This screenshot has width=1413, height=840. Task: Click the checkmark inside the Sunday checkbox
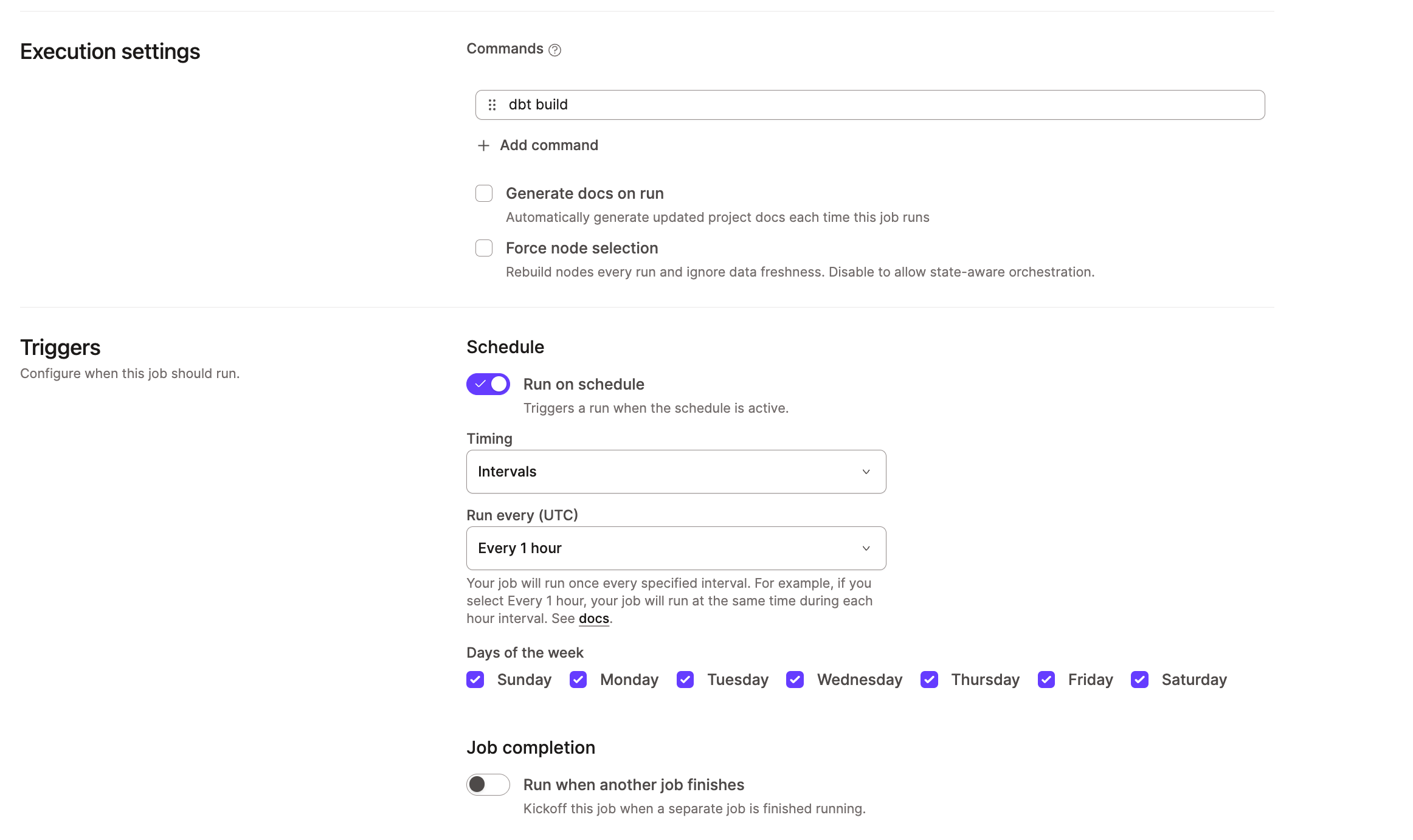pos(476,680)
